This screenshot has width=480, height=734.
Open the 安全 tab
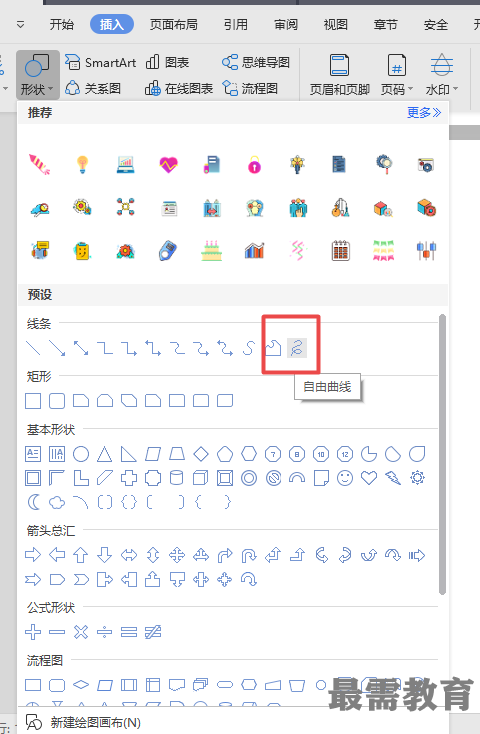point(436,24)
